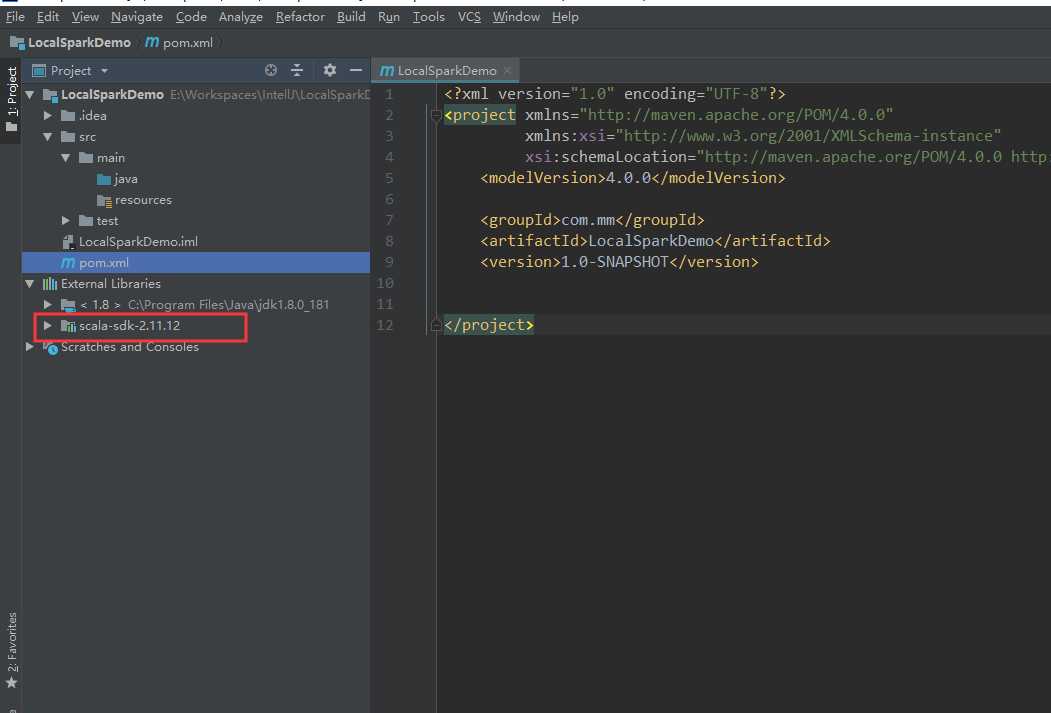Click the src folder icon
The height and width of the screenshot is (713, 1051).
(x=68, y=137)
